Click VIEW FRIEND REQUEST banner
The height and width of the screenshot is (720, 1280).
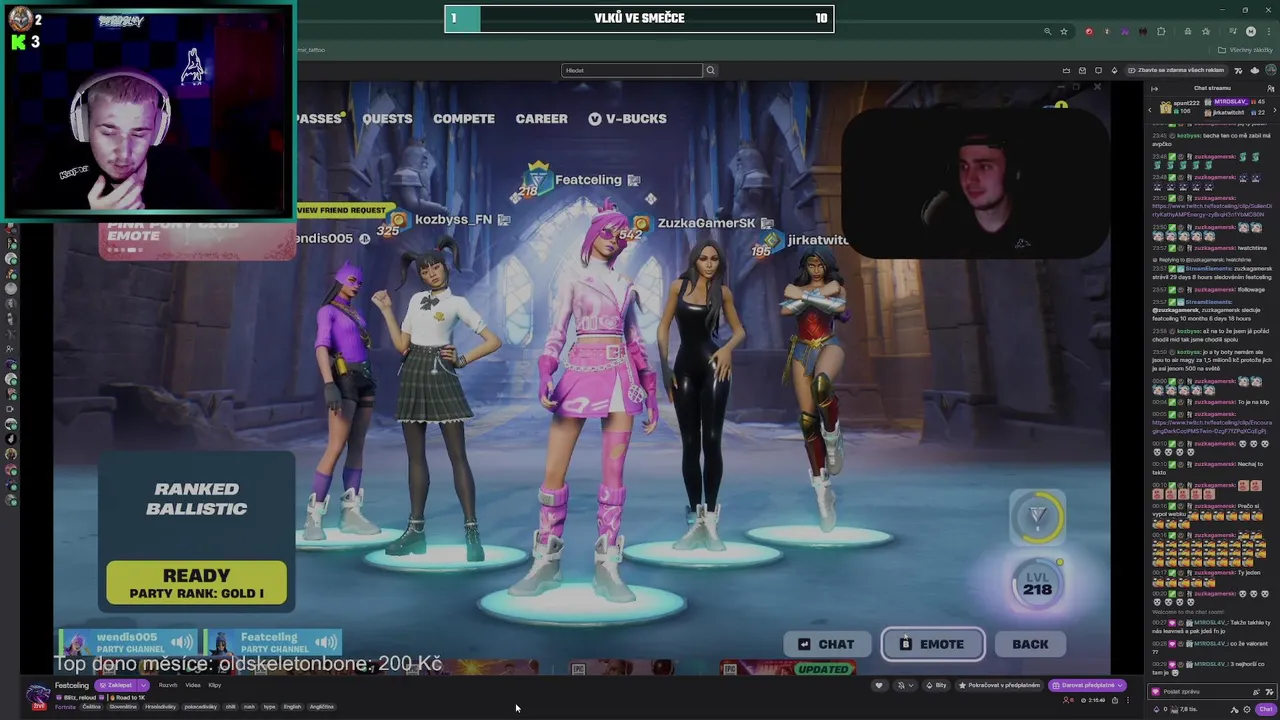(341, 210)
